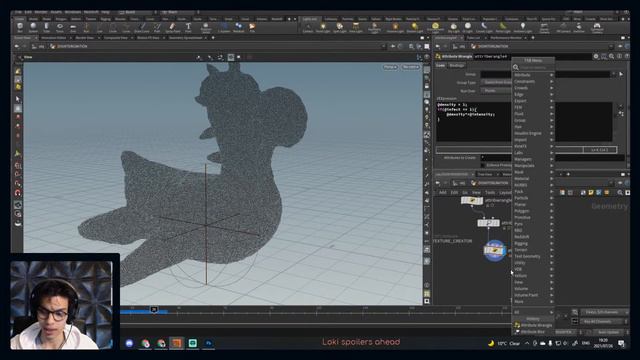
Task: Click the blue-highlighted display node
Action: click(494, 251)
